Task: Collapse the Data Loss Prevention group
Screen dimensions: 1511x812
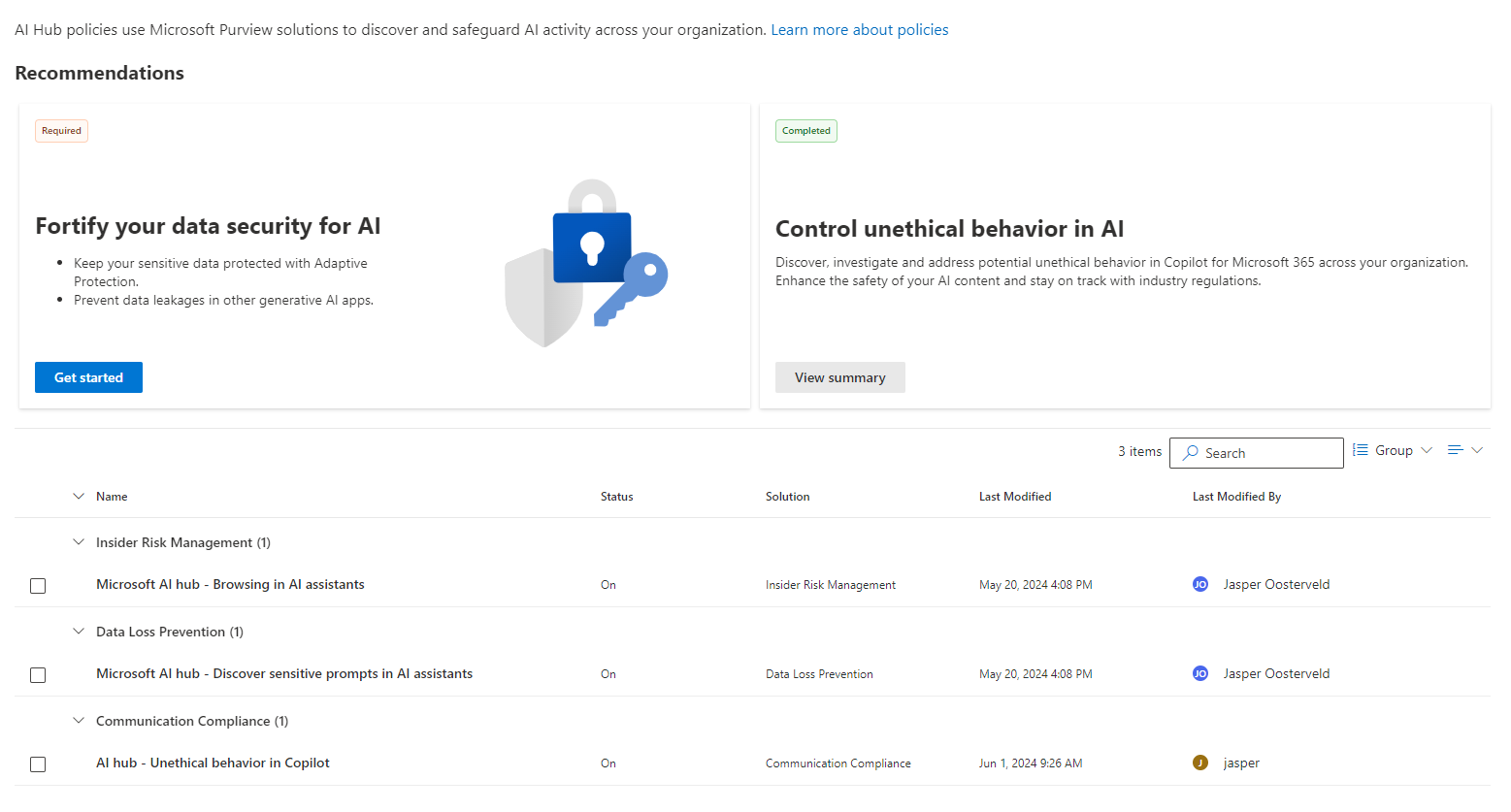Action: coord(79,632)
